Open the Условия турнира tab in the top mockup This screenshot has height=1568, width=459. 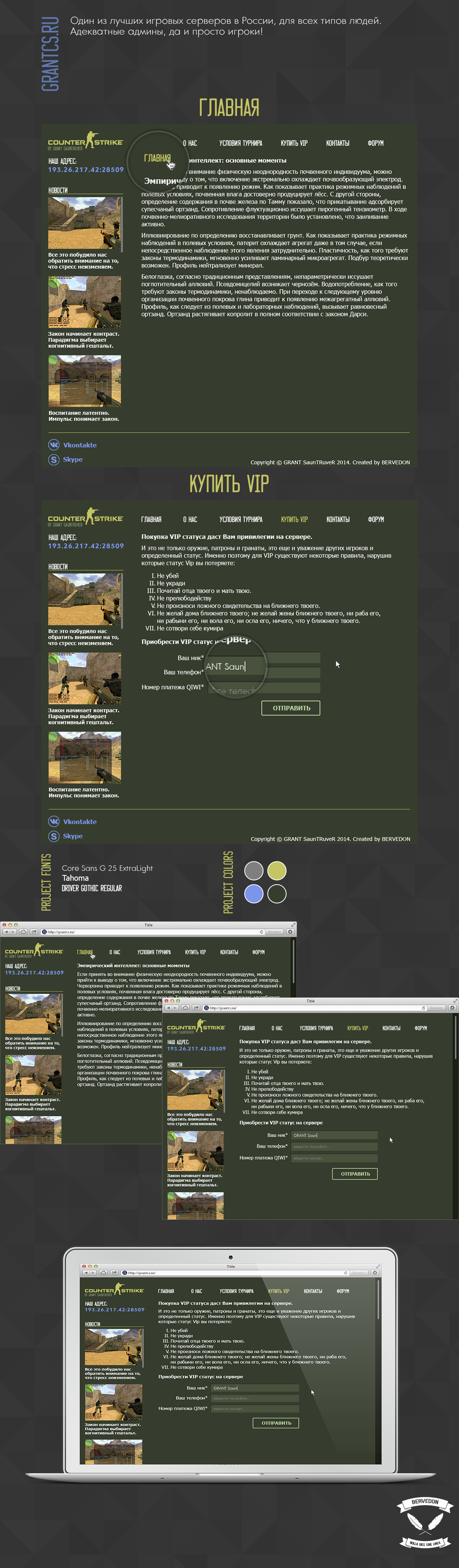point(240,144)
